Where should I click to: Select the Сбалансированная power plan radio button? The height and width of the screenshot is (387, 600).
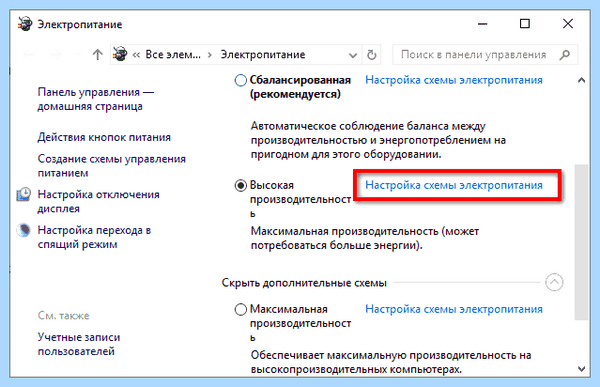click(240, 80)
